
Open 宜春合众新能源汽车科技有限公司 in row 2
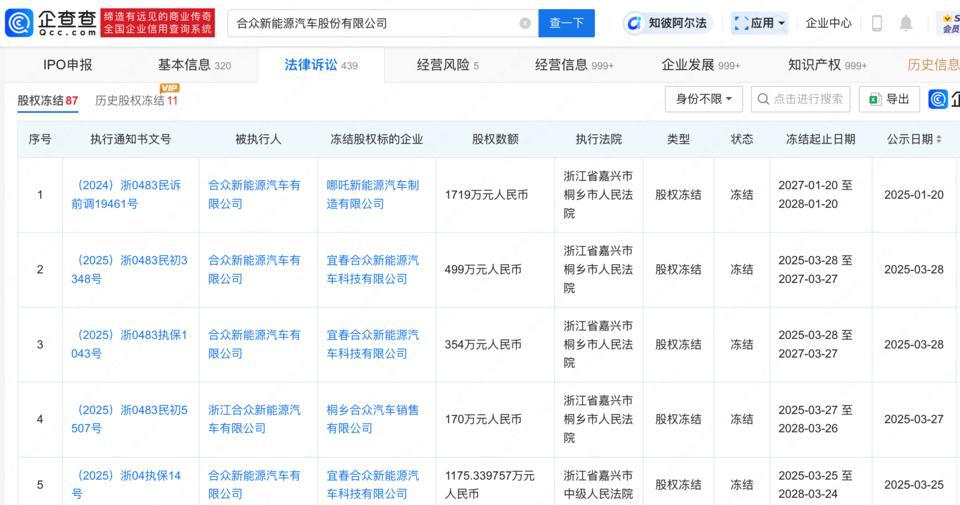click(x=373, y=269)
